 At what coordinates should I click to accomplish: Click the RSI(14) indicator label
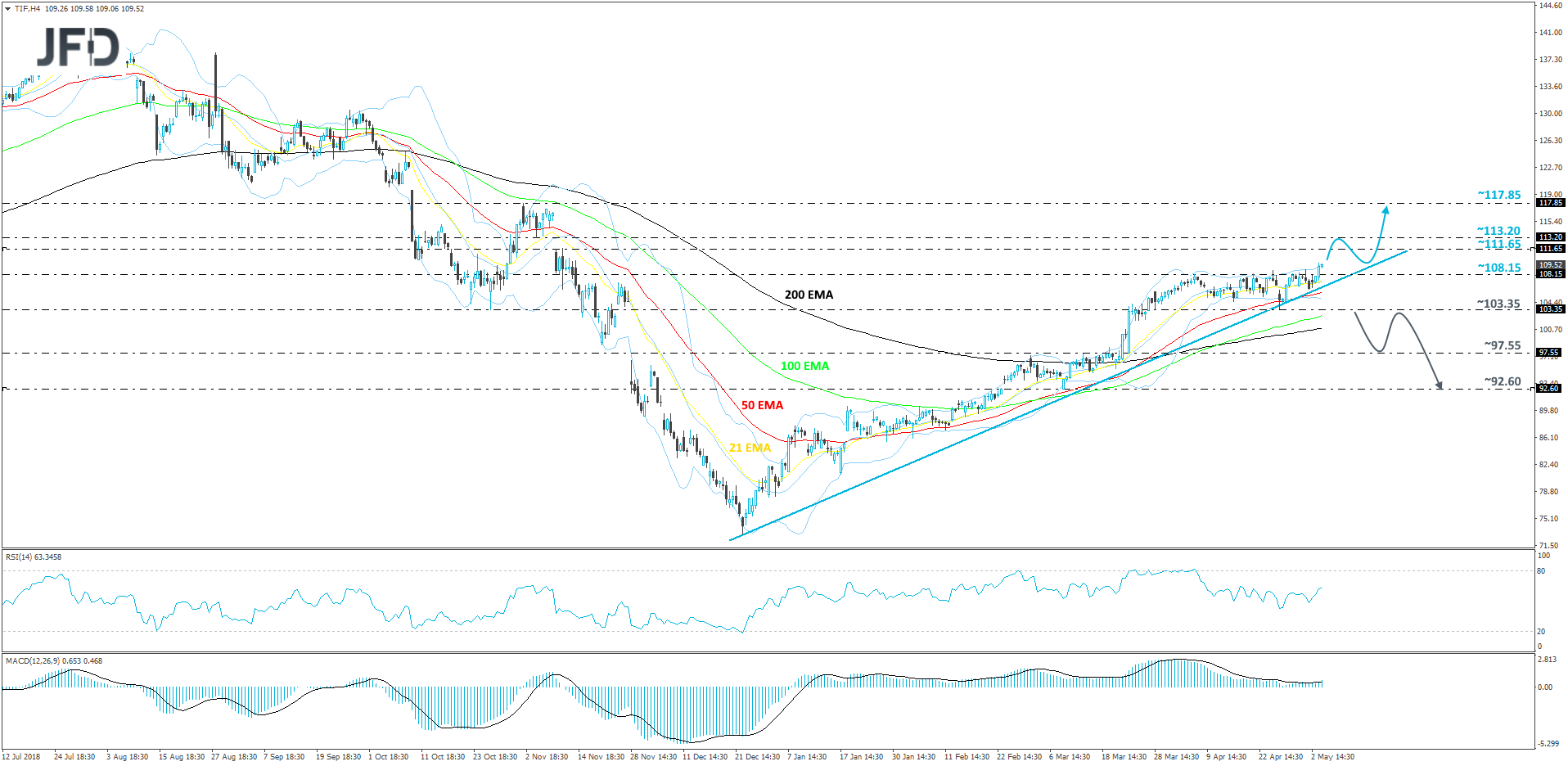tap(34, 557)
